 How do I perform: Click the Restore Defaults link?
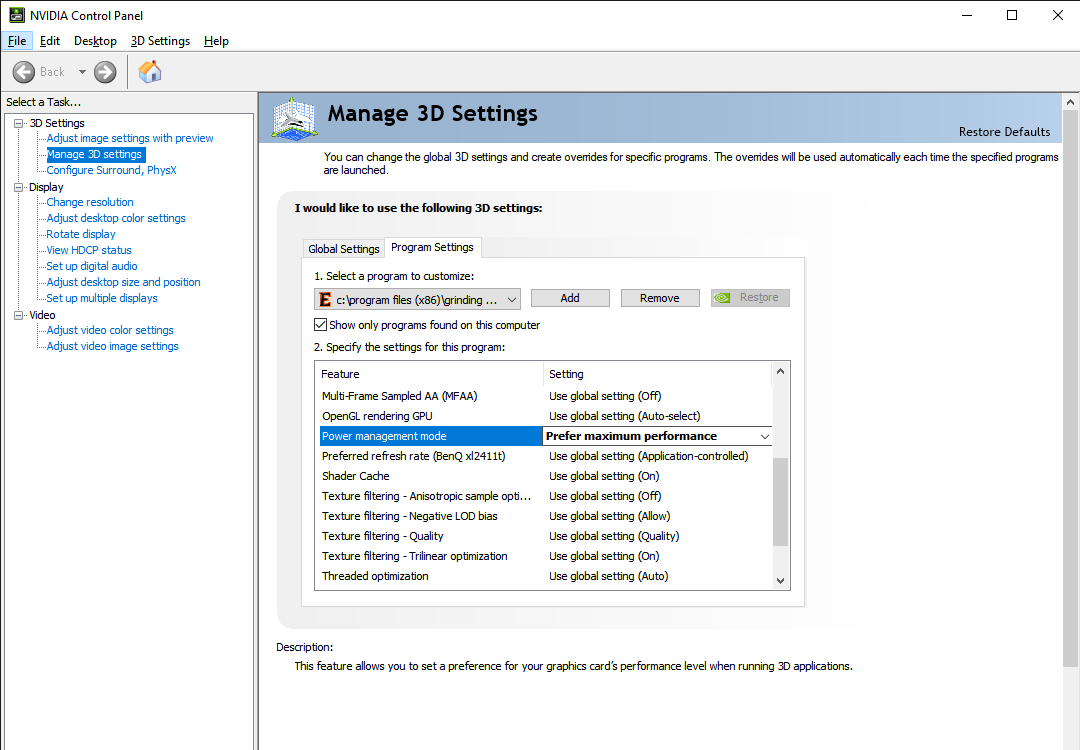pyautogui.click(x=1004, y=132)
